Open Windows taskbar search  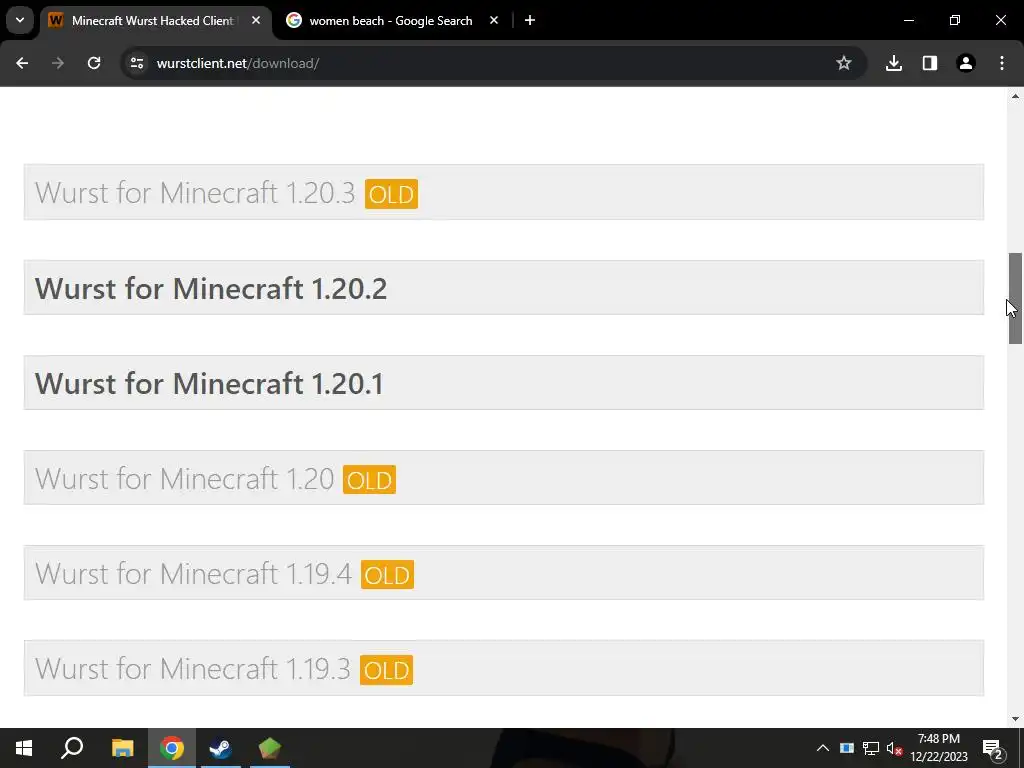(72, 748)
